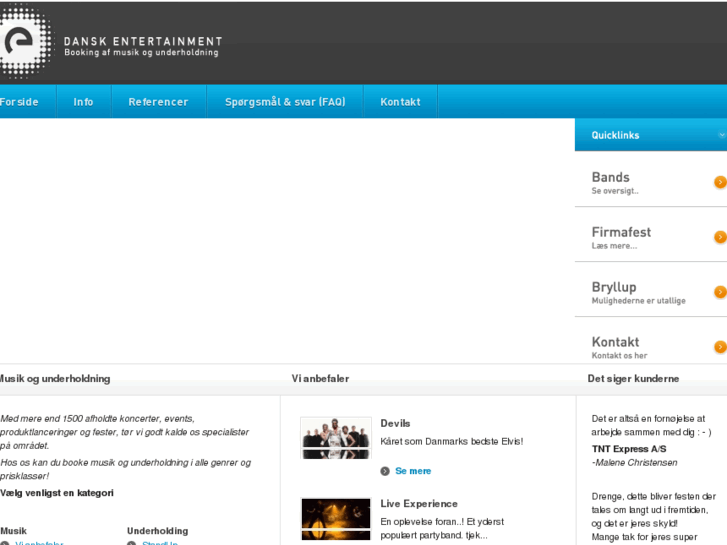The image size is (727, 545).
Task: Click the Quicklinks header
Action: (x=651, y=135)
